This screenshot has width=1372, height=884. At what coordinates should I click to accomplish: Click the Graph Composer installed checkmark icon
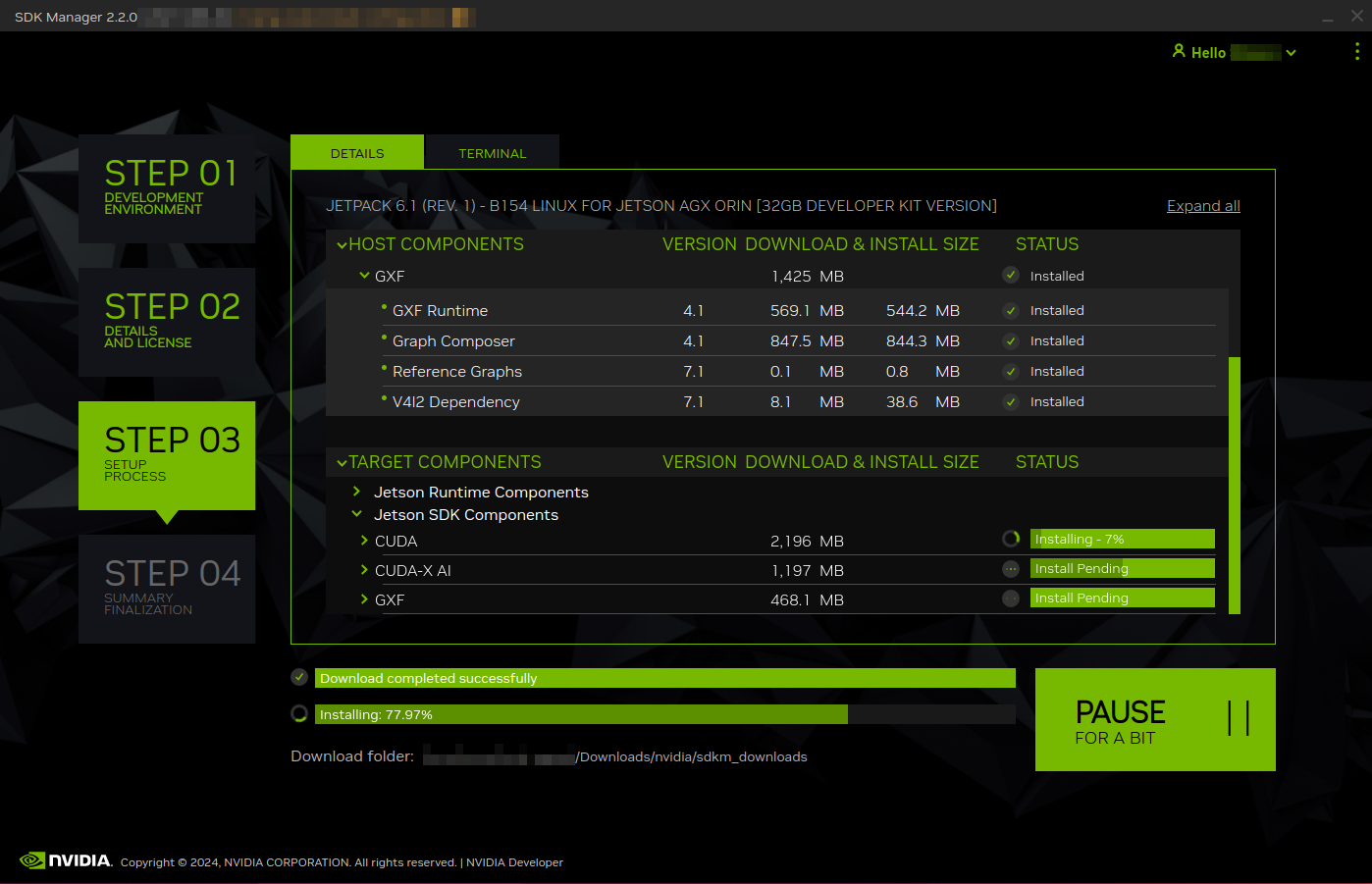click(1011, 341)
